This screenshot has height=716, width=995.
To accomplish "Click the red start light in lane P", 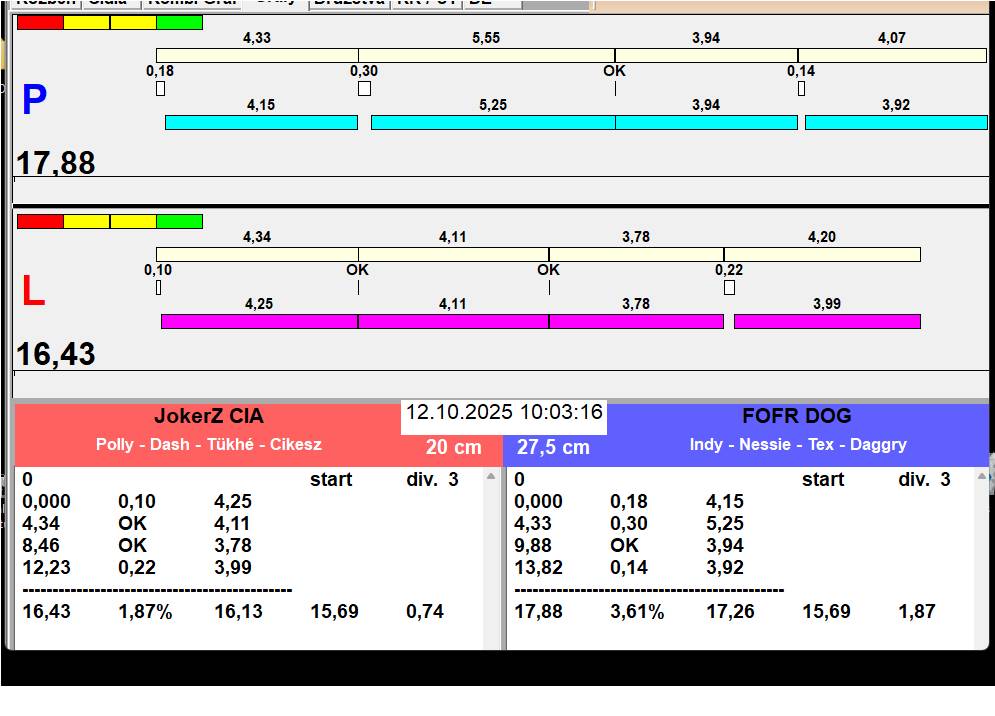I will (x=40, y=22).
